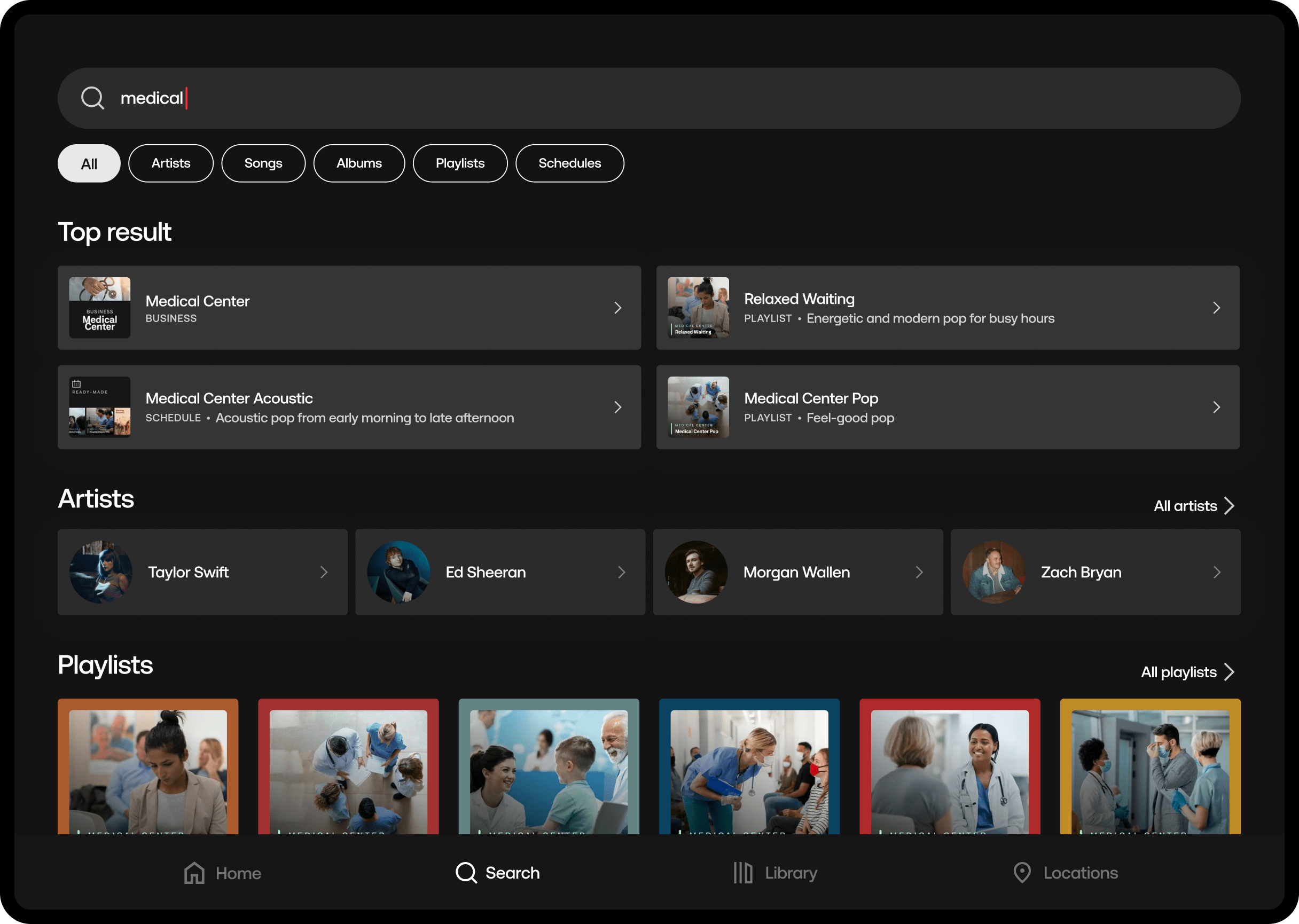Click the chevron on Zach Bryan card
The width and height of the screenshot is (1299, 924).
(x=1217, y=573)
